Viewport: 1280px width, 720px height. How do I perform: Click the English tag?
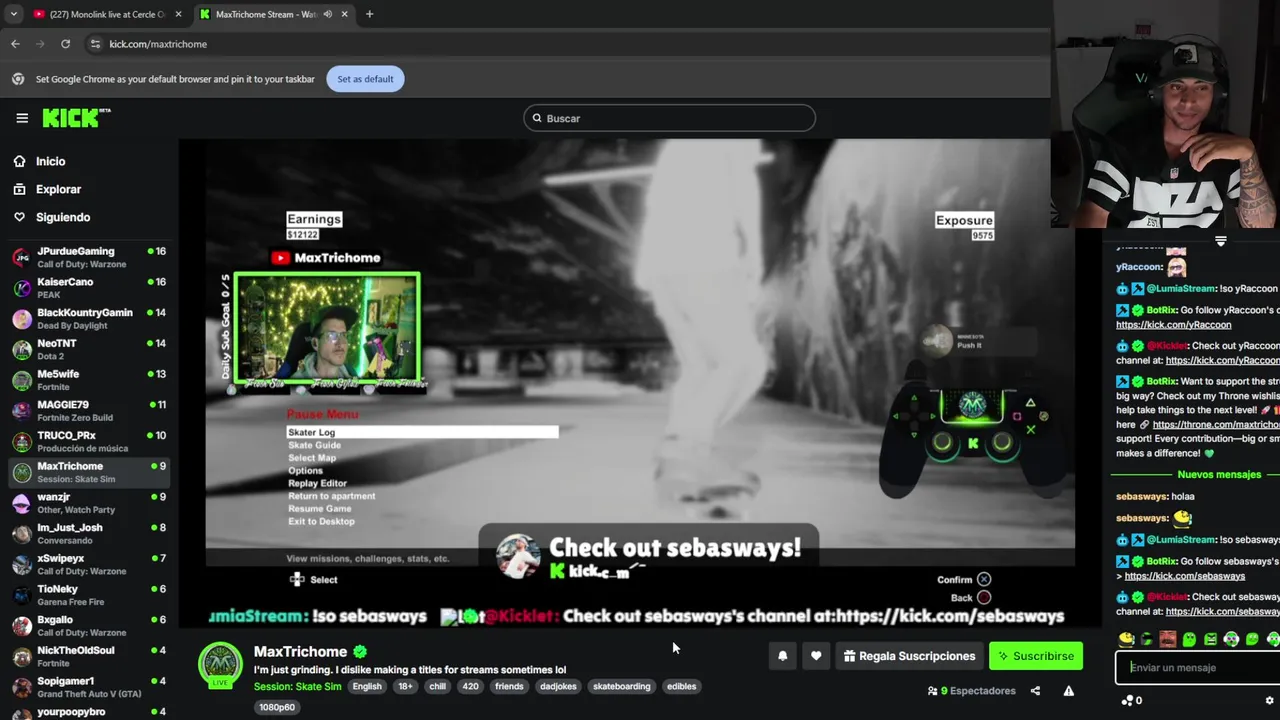[x=367, y=686]
